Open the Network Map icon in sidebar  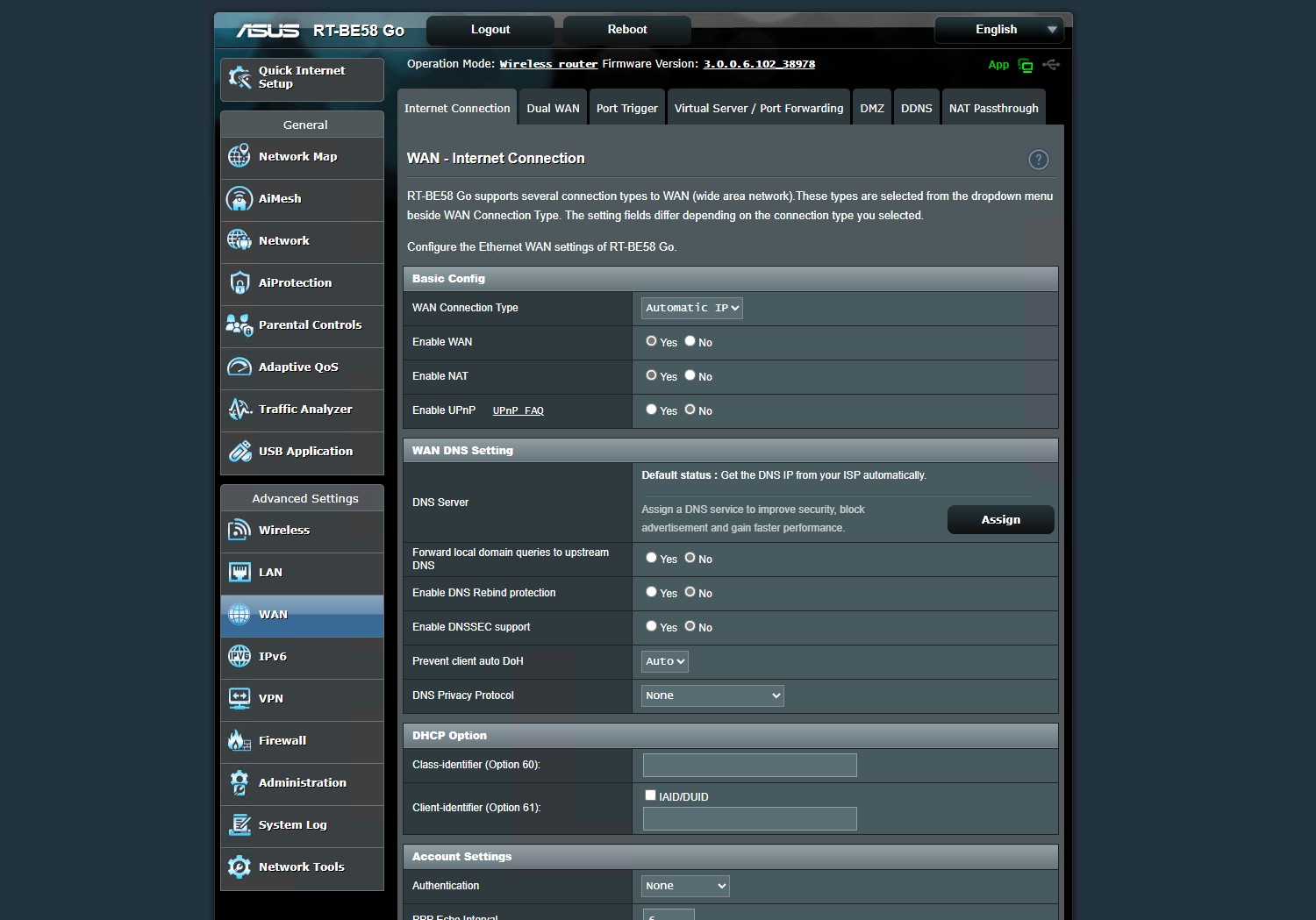(240, 156)
